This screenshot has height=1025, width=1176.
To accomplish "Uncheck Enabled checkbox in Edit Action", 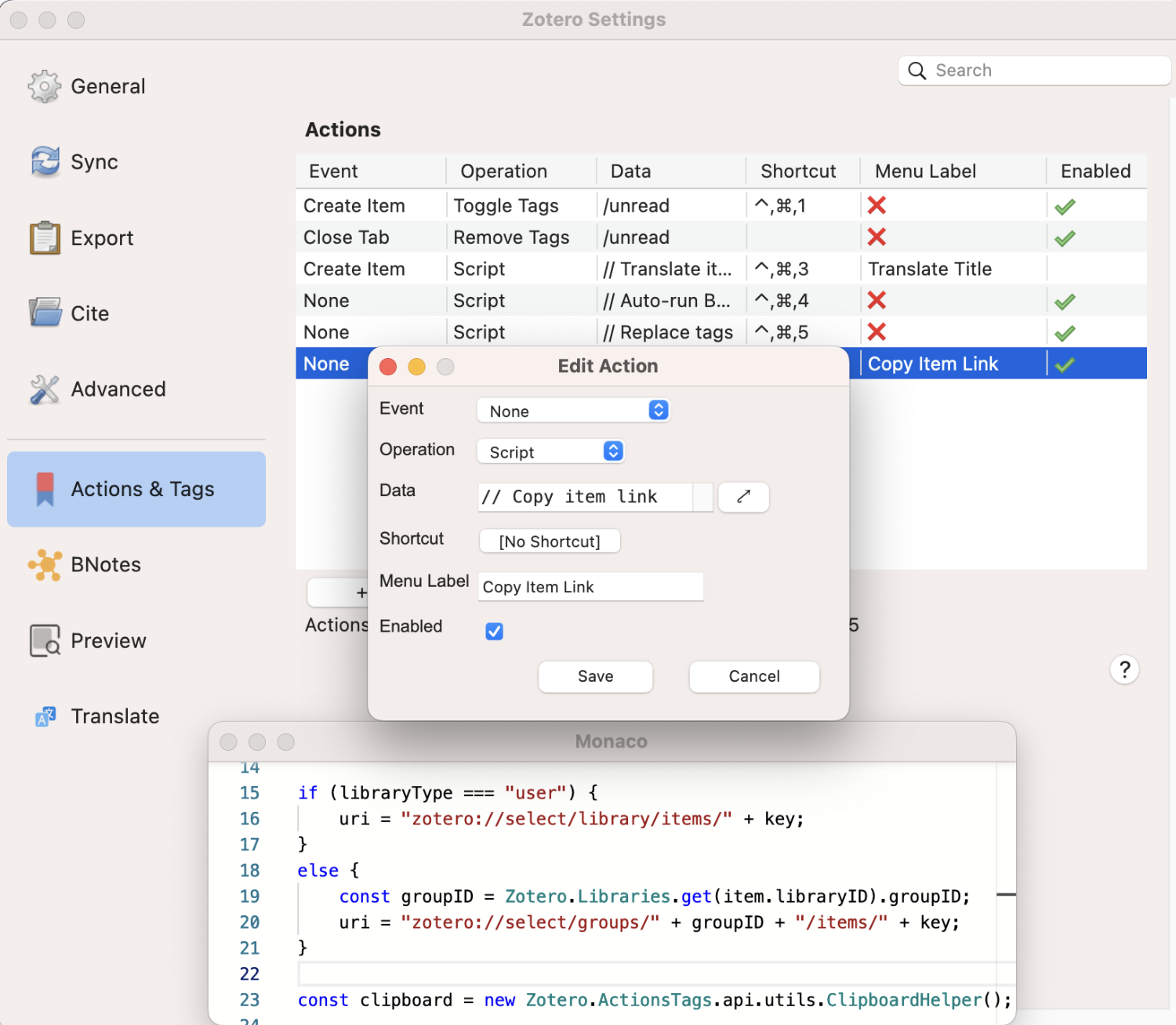I will tap(494, 631).
